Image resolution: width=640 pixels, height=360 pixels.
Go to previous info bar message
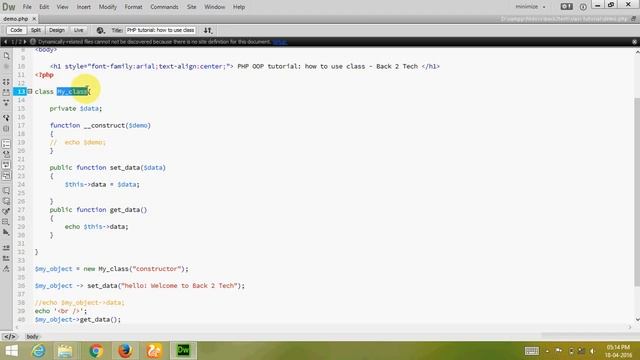[x=5, y=42]
